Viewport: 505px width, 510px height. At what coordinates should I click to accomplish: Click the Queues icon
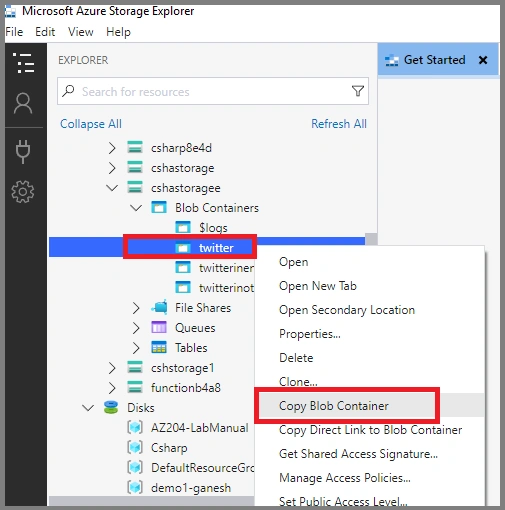(x=159, y=327)
